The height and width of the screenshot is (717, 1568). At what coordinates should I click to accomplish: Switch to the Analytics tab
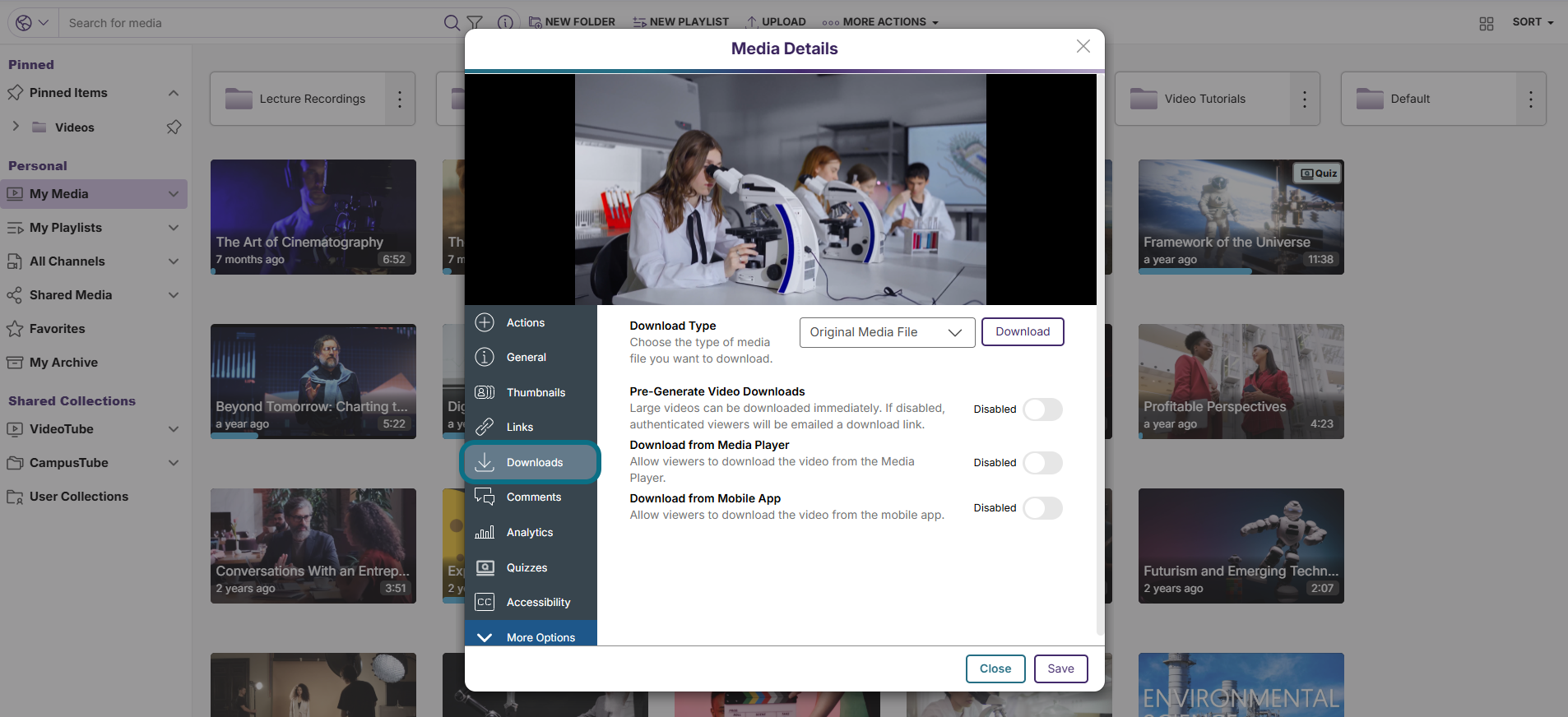click(x=531, y=532)
